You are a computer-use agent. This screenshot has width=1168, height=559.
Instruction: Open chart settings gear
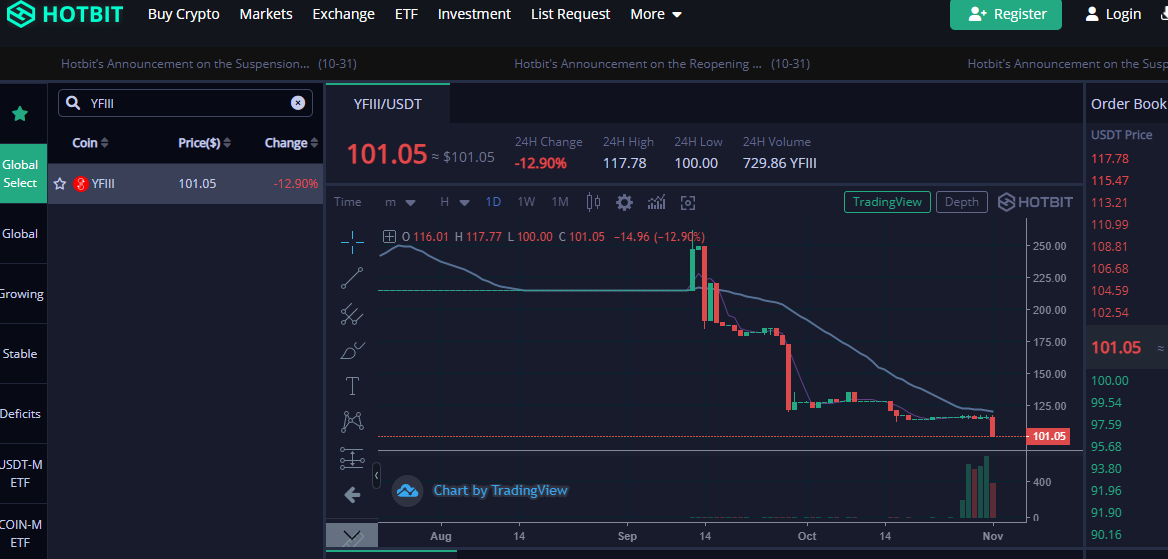point(624,202)
